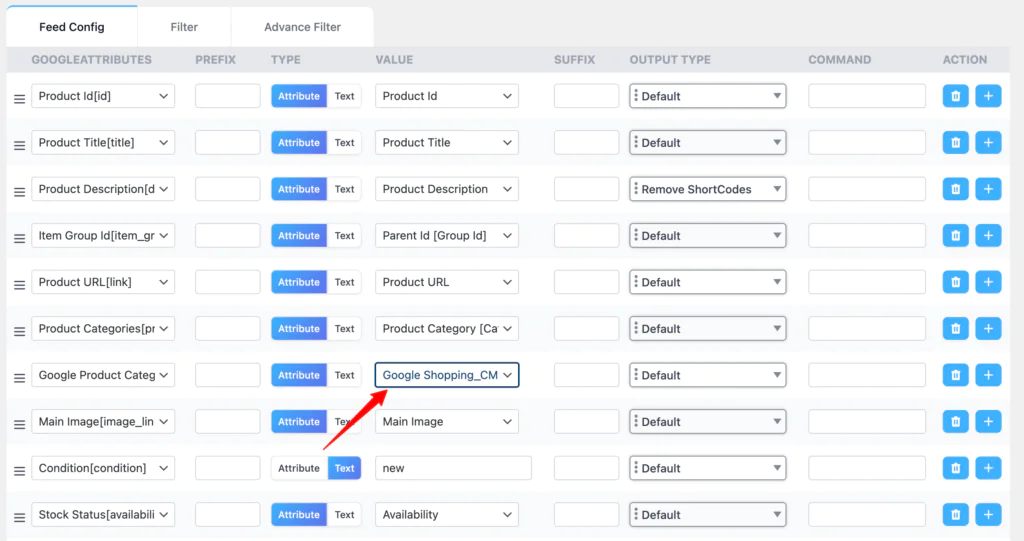Focus the prefix field for Main Image

227,421
